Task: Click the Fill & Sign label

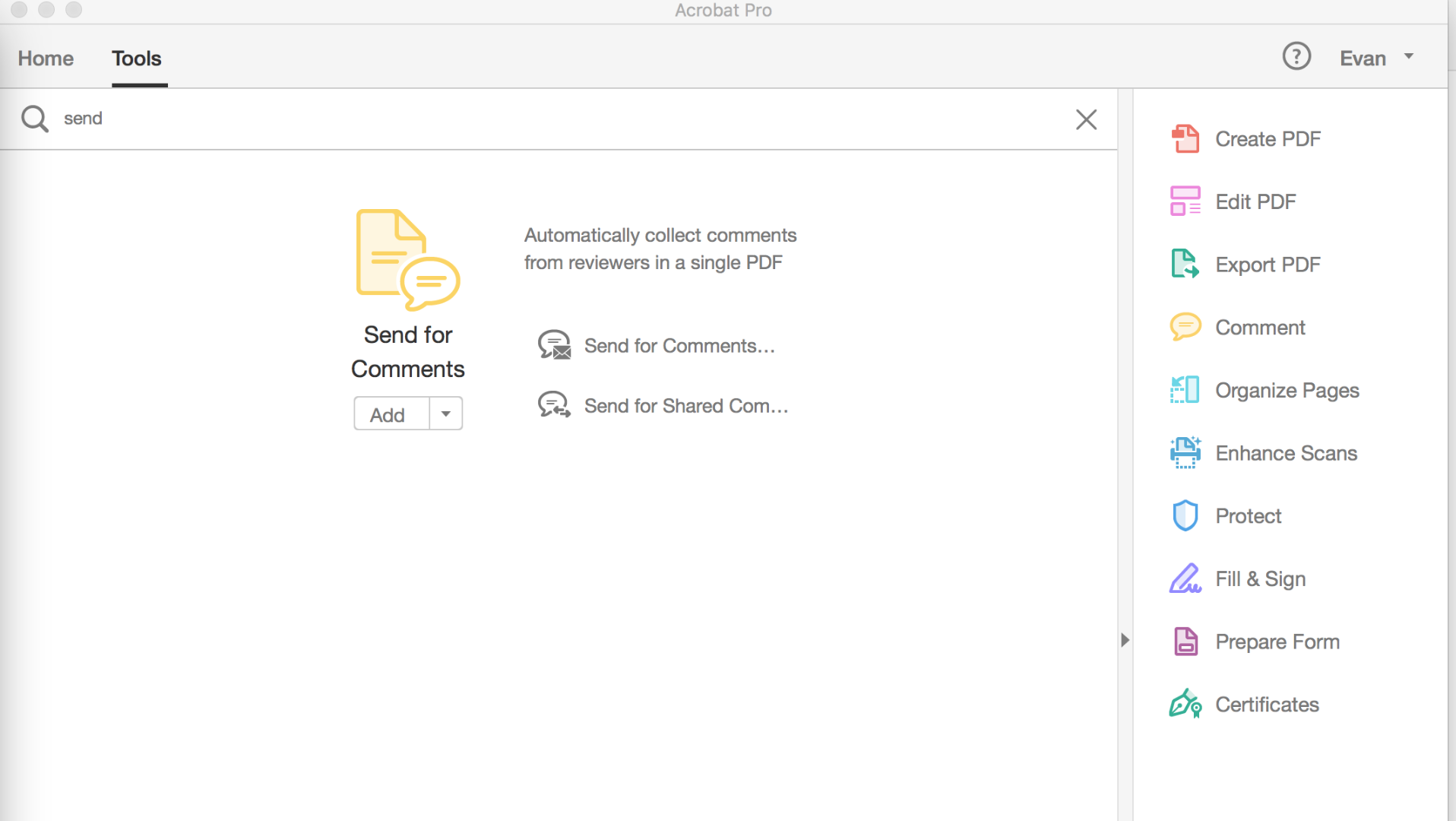Action: (1260, 579)
